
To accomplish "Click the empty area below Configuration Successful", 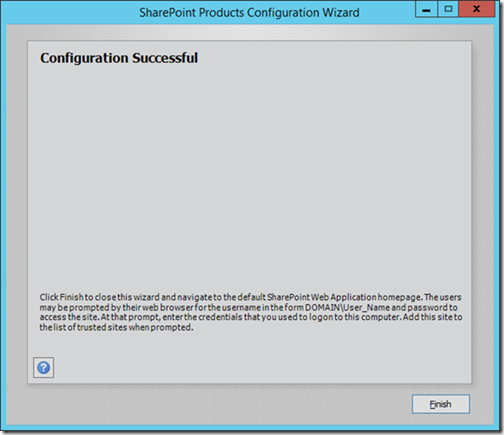I will coord(249,173).
